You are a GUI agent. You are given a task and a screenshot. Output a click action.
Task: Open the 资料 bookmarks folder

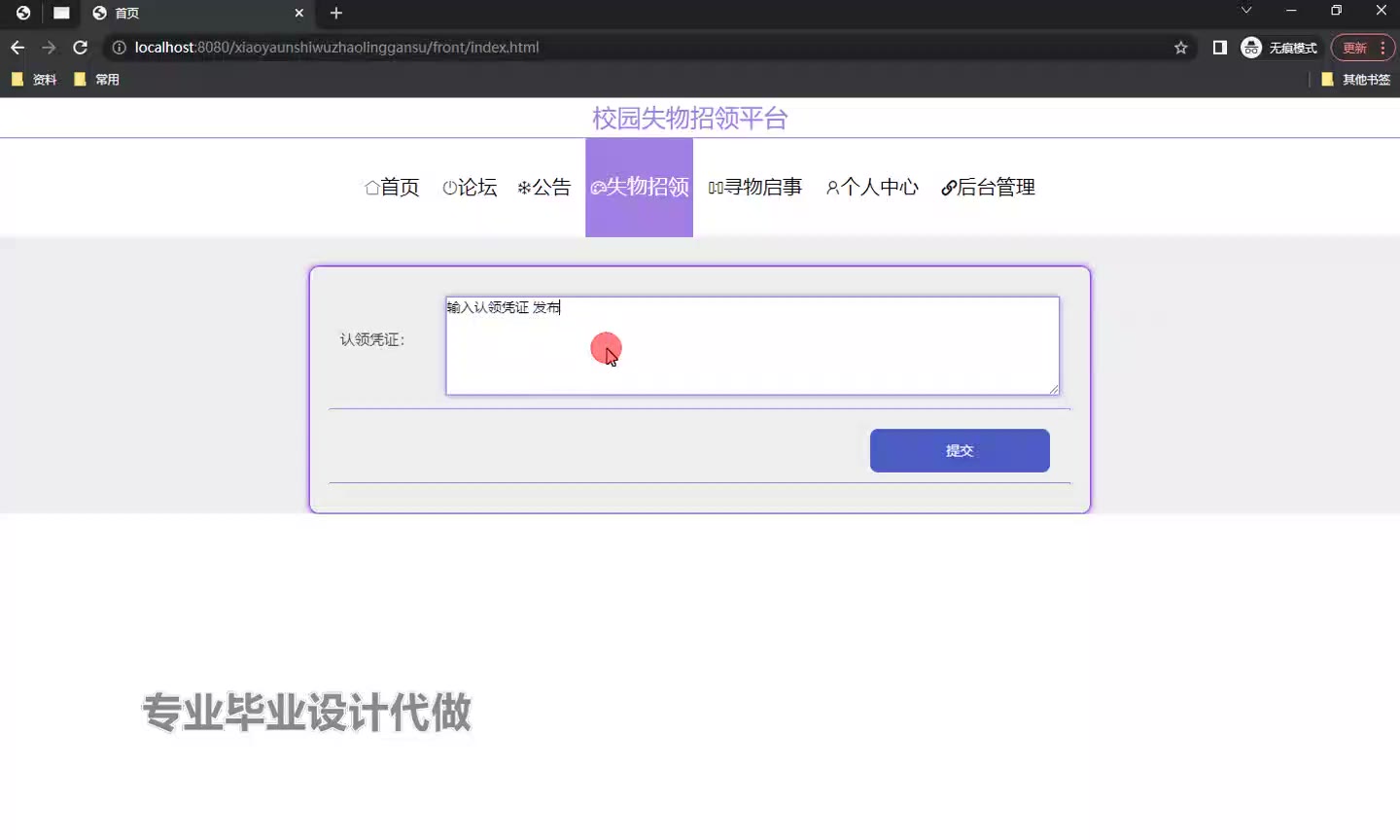tap(34, 80)
